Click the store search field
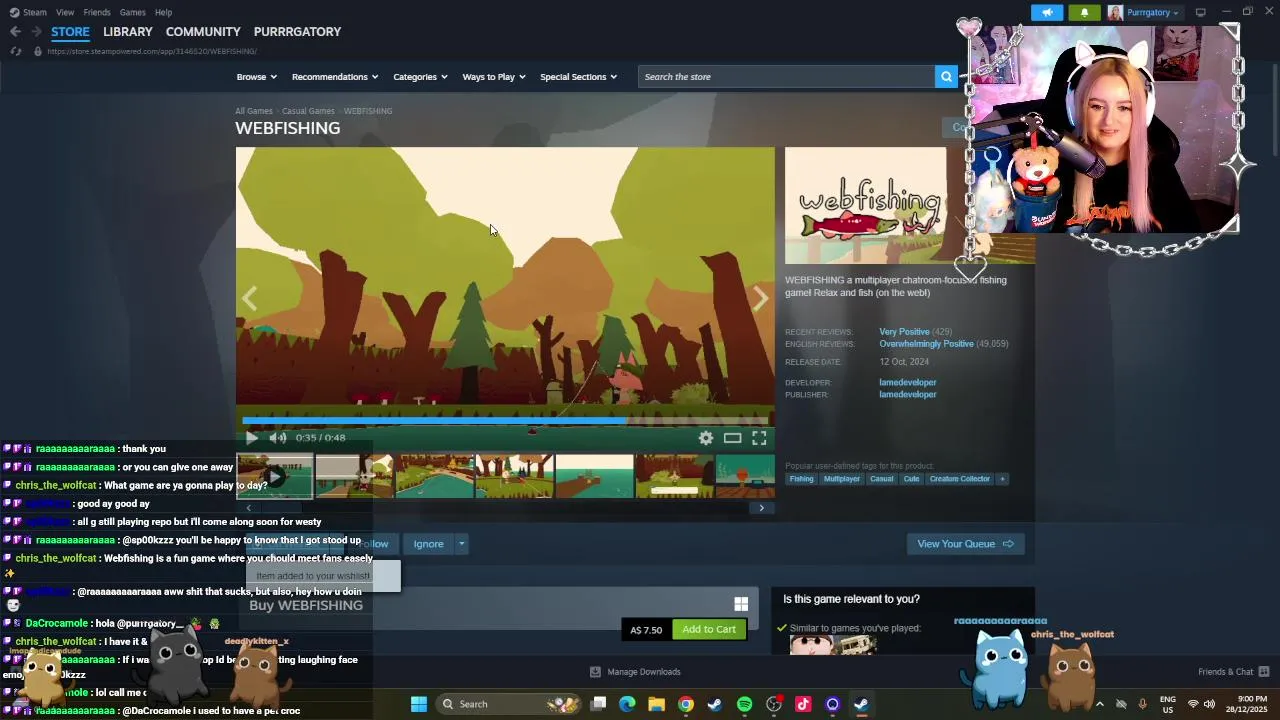Image resolution: width=1280 pixels, height=720 pixels. coord(787,77)
